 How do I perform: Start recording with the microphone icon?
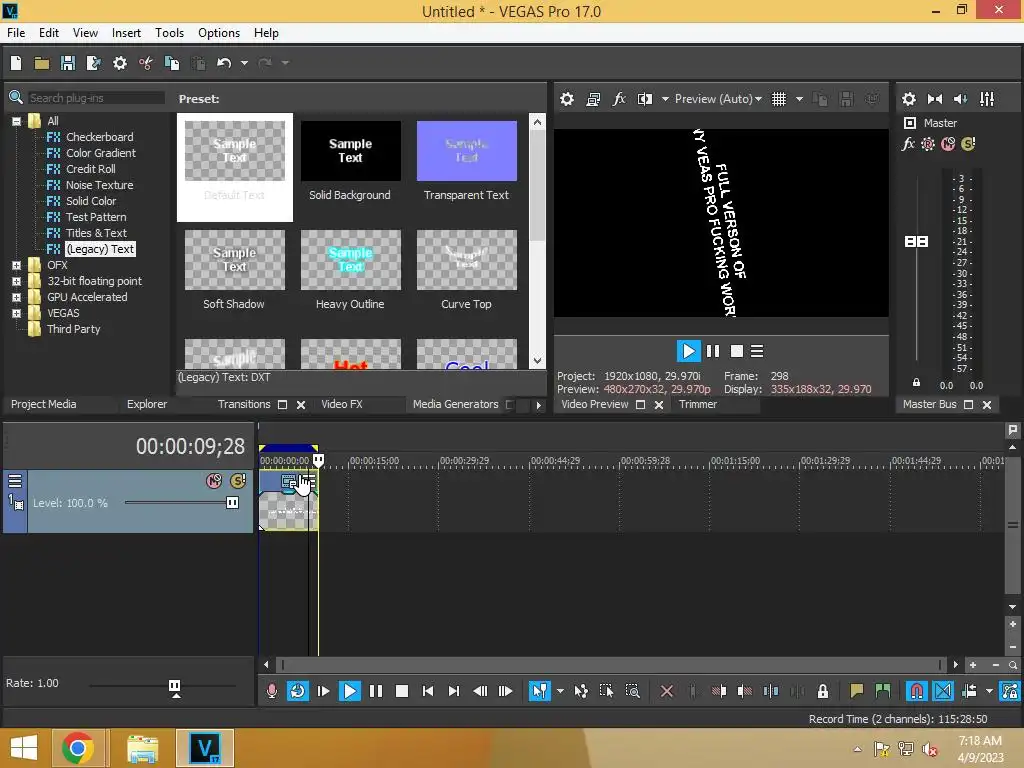click(272, 691)
